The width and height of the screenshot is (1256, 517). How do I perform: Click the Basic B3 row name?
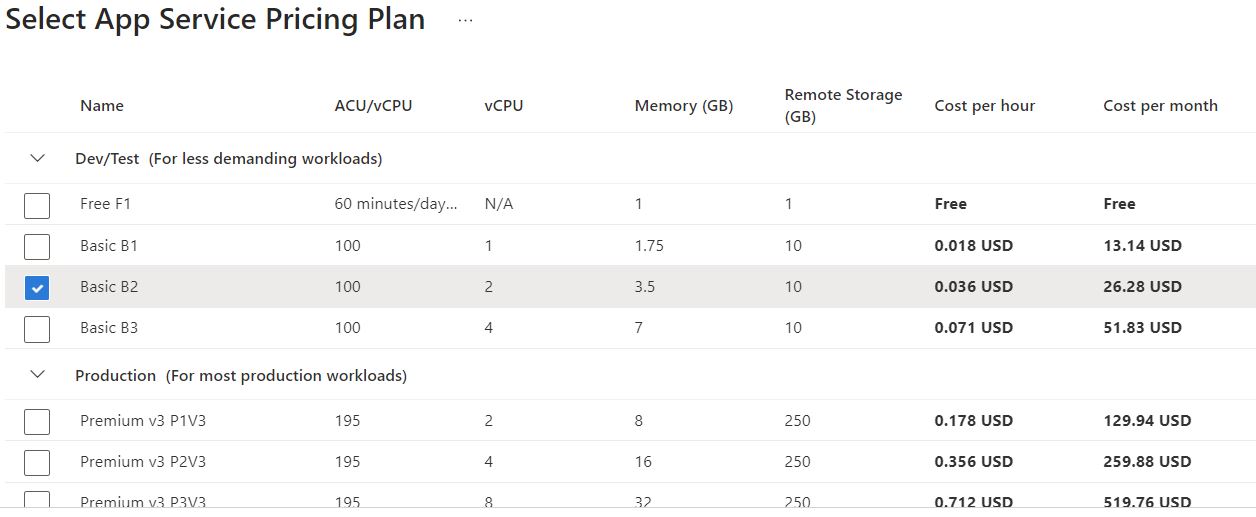[109, 327]
